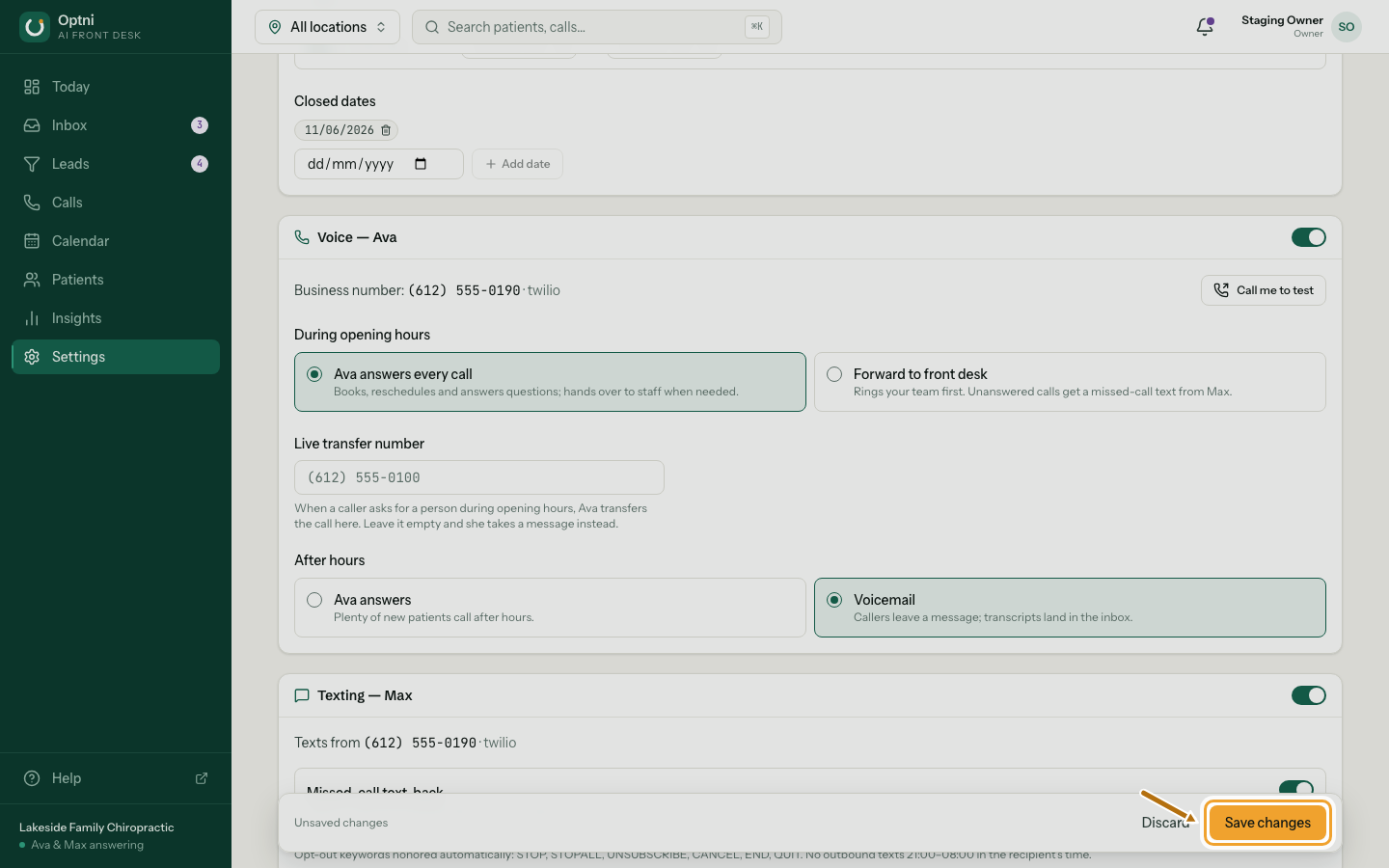Choose Voicemail for after hours

pos(1070,608)
